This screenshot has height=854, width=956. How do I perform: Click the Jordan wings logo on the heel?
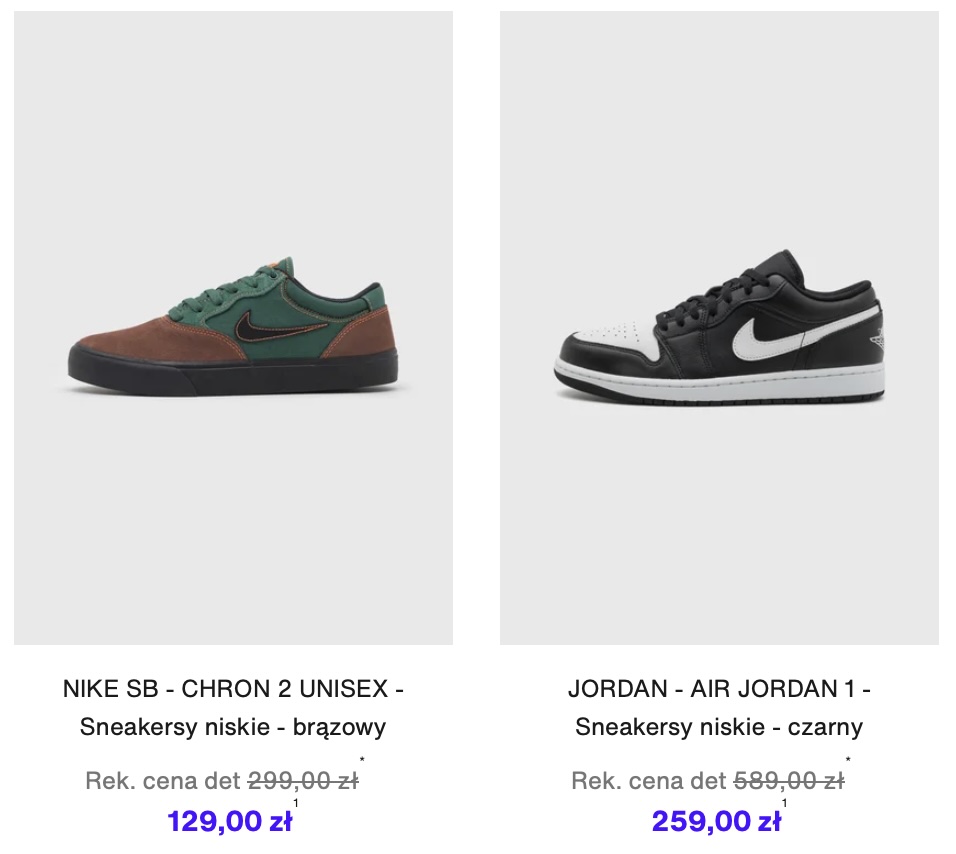click(x=876, y=341)
